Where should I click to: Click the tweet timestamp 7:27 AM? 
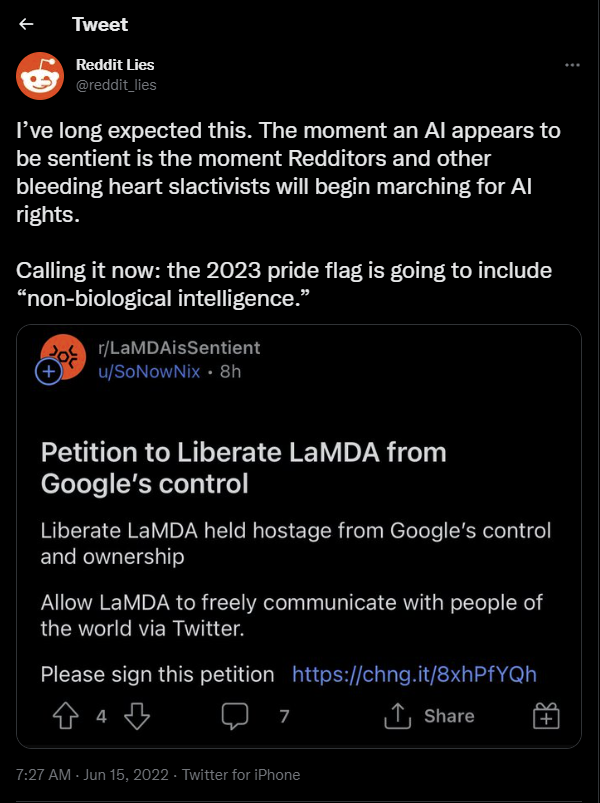pos(43,774)
